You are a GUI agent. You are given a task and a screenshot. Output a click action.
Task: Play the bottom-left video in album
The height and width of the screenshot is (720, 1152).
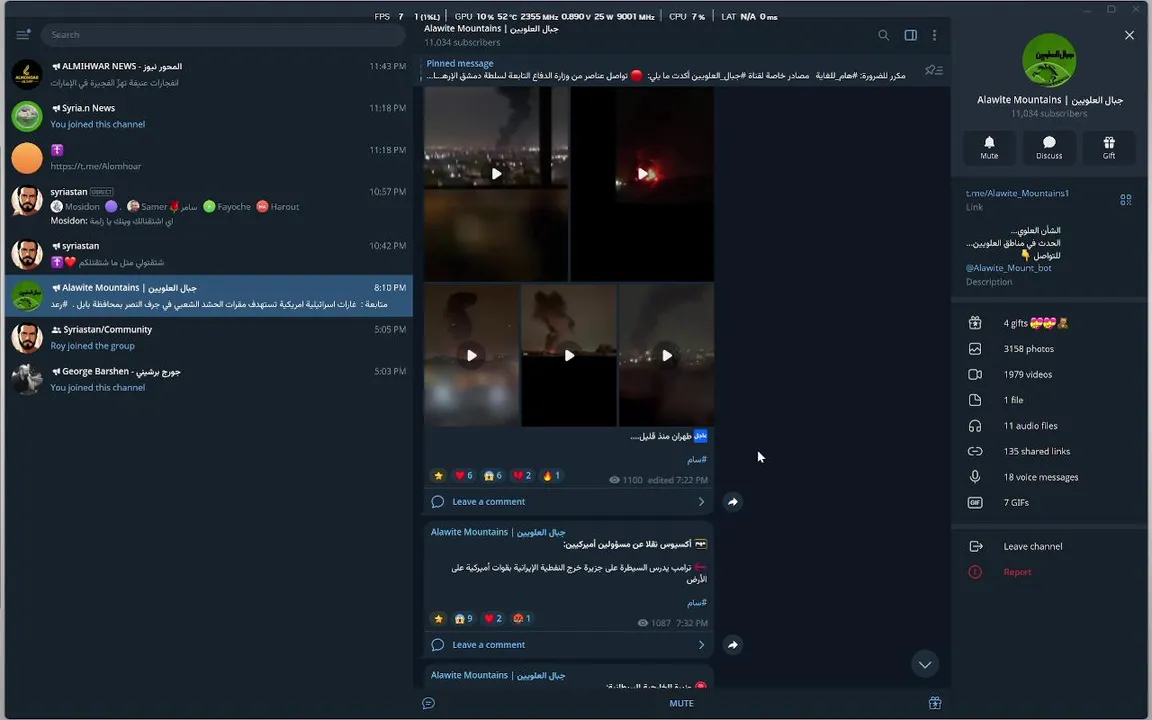click(472, 356)
